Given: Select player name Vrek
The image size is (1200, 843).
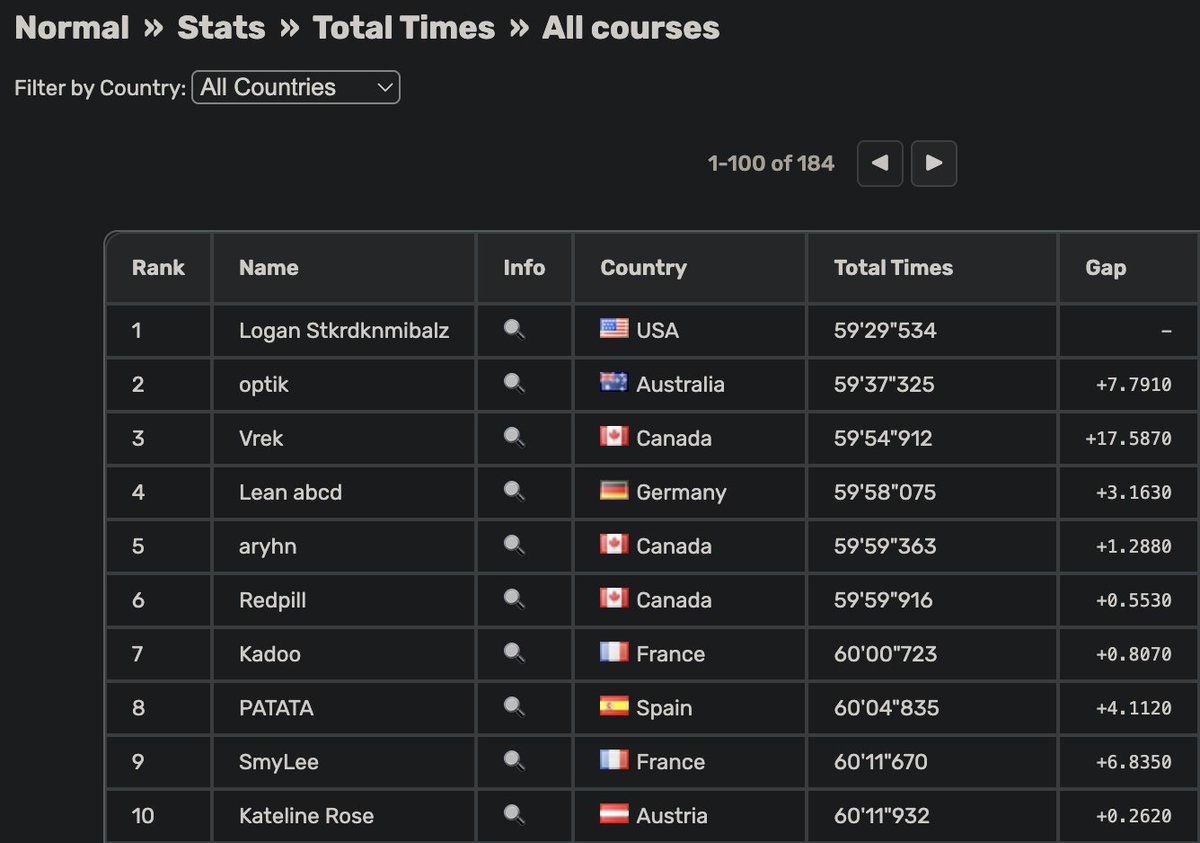Looking at the screenshot, I should [262, 438].
